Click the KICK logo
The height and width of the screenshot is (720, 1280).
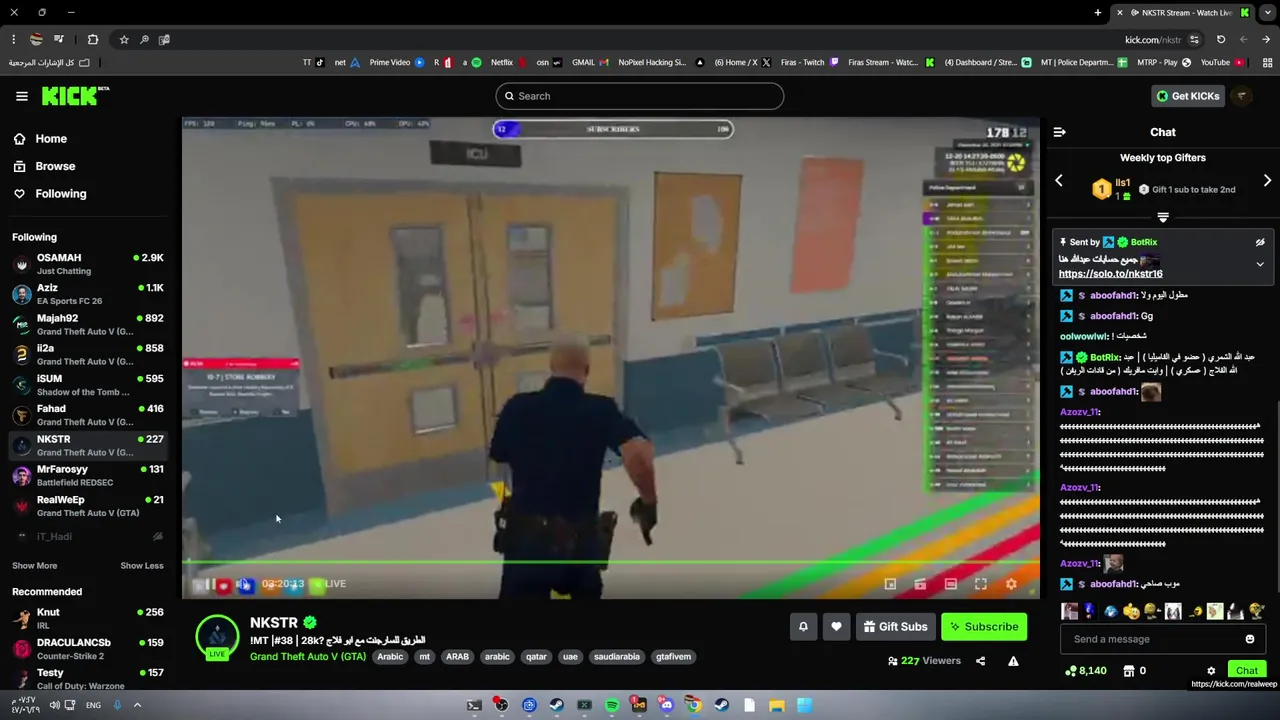click(74, 96)
